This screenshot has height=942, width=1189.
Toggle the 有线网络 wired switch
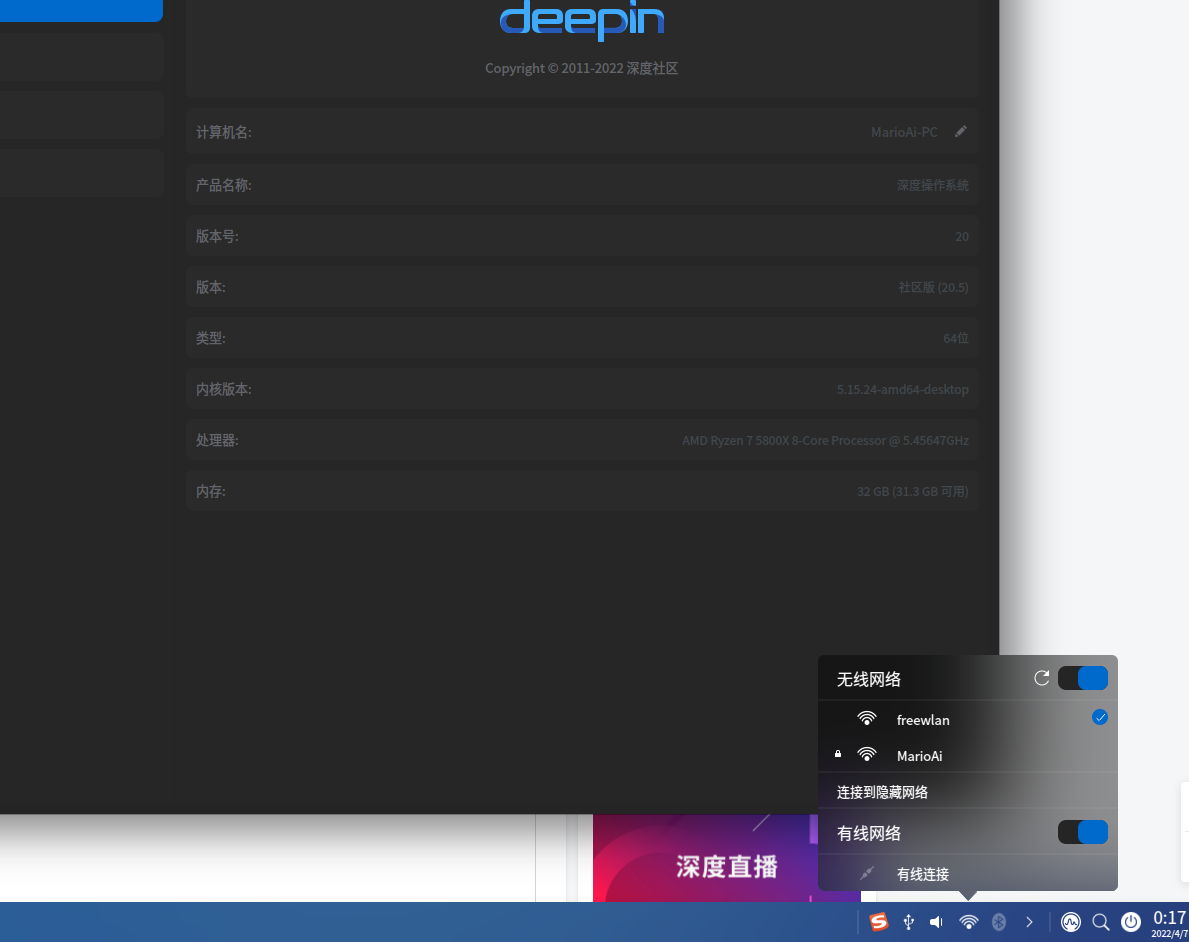click(1083, 832)
